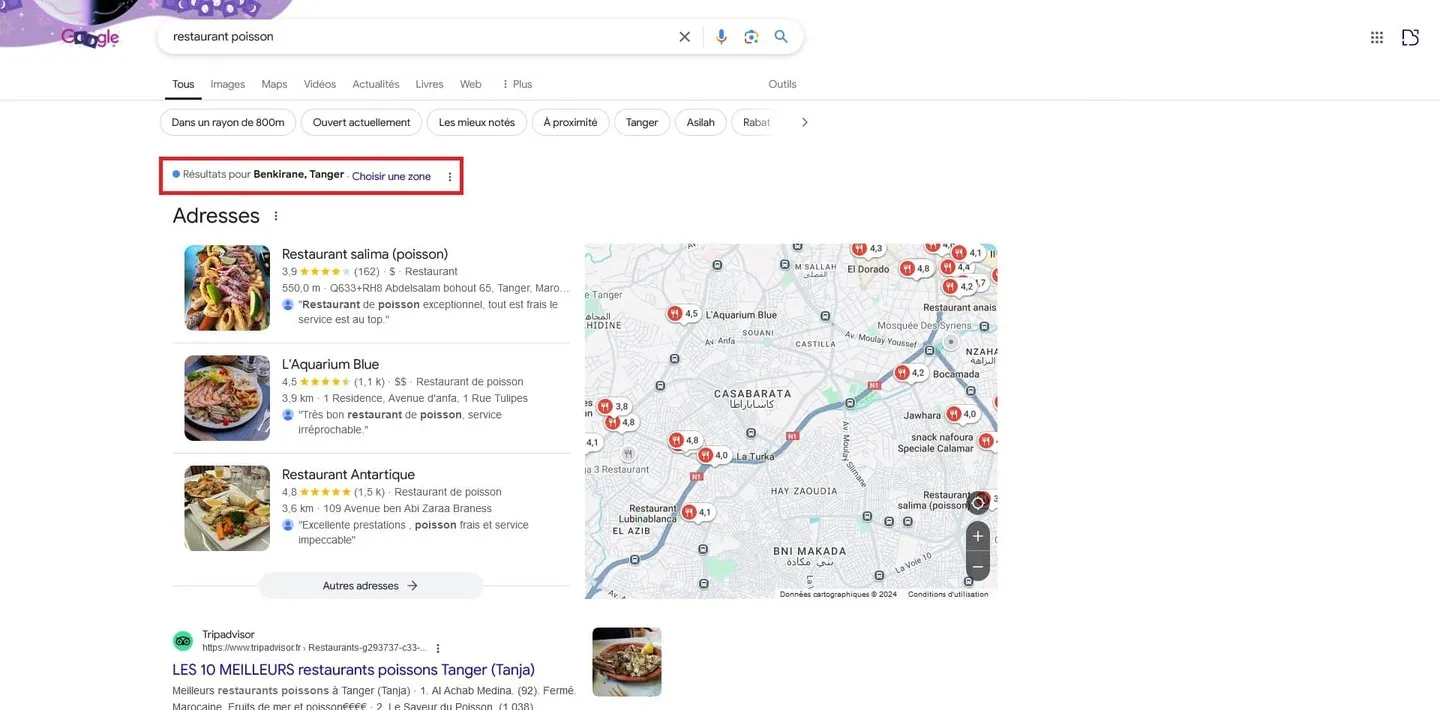The height and width of the screenshot is (710, 1440).
Task: Switch to the Actualités tab
Action: (376, 84)
